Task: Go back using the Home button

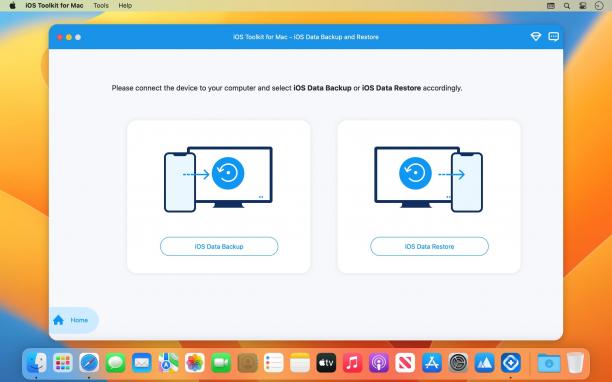Action: click(74, 320)
